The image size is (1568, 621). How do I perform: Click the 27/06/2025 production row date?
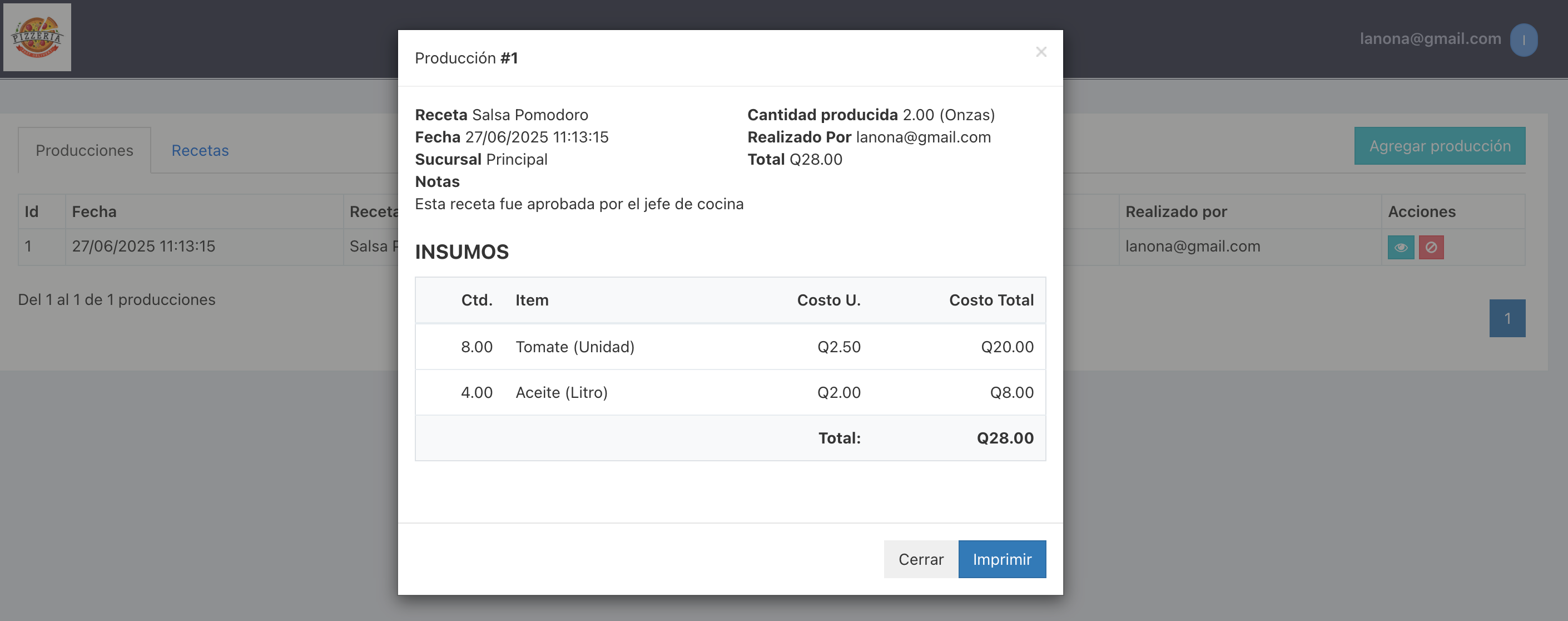pyautogui.click(x=143, y=246)
